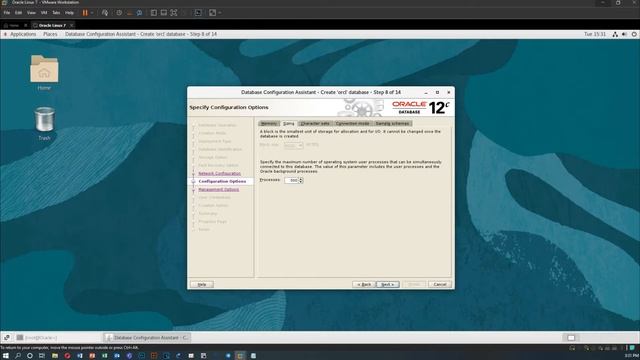
Task: Toggle the VMware sidebar library view icon
Action: pyautogui.click(x=153, y=13)
